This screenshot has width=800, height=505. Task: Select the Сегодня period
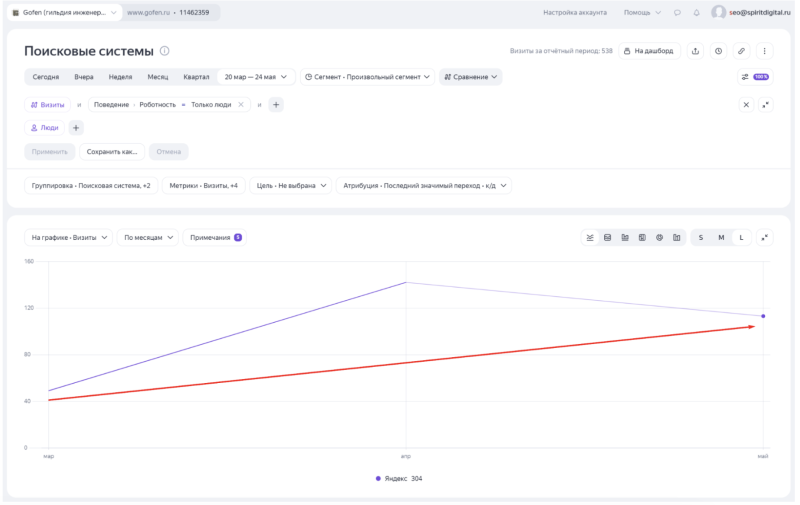[46, 77]
